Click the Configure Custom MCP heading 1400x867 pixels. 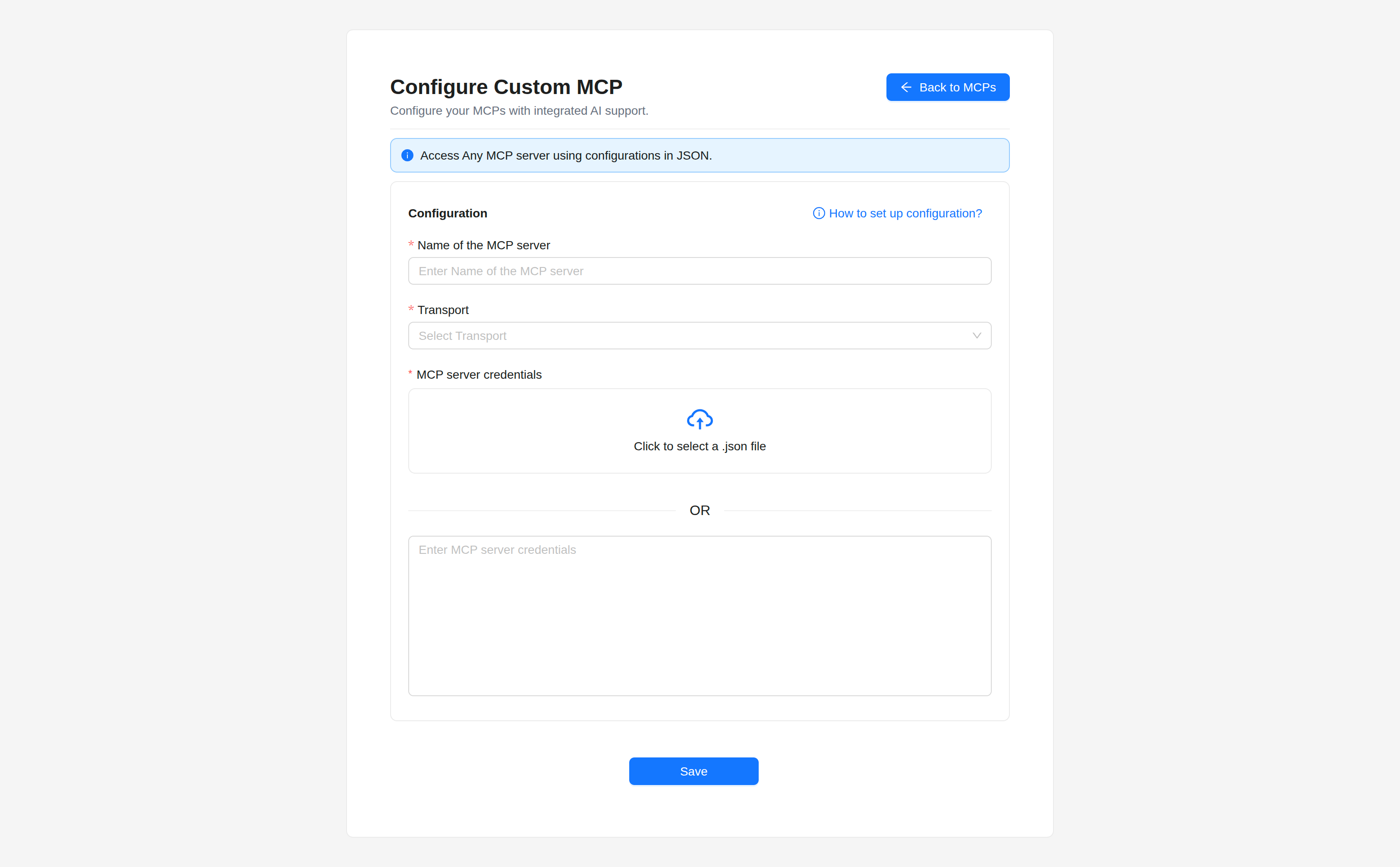(x=506, y=87)
